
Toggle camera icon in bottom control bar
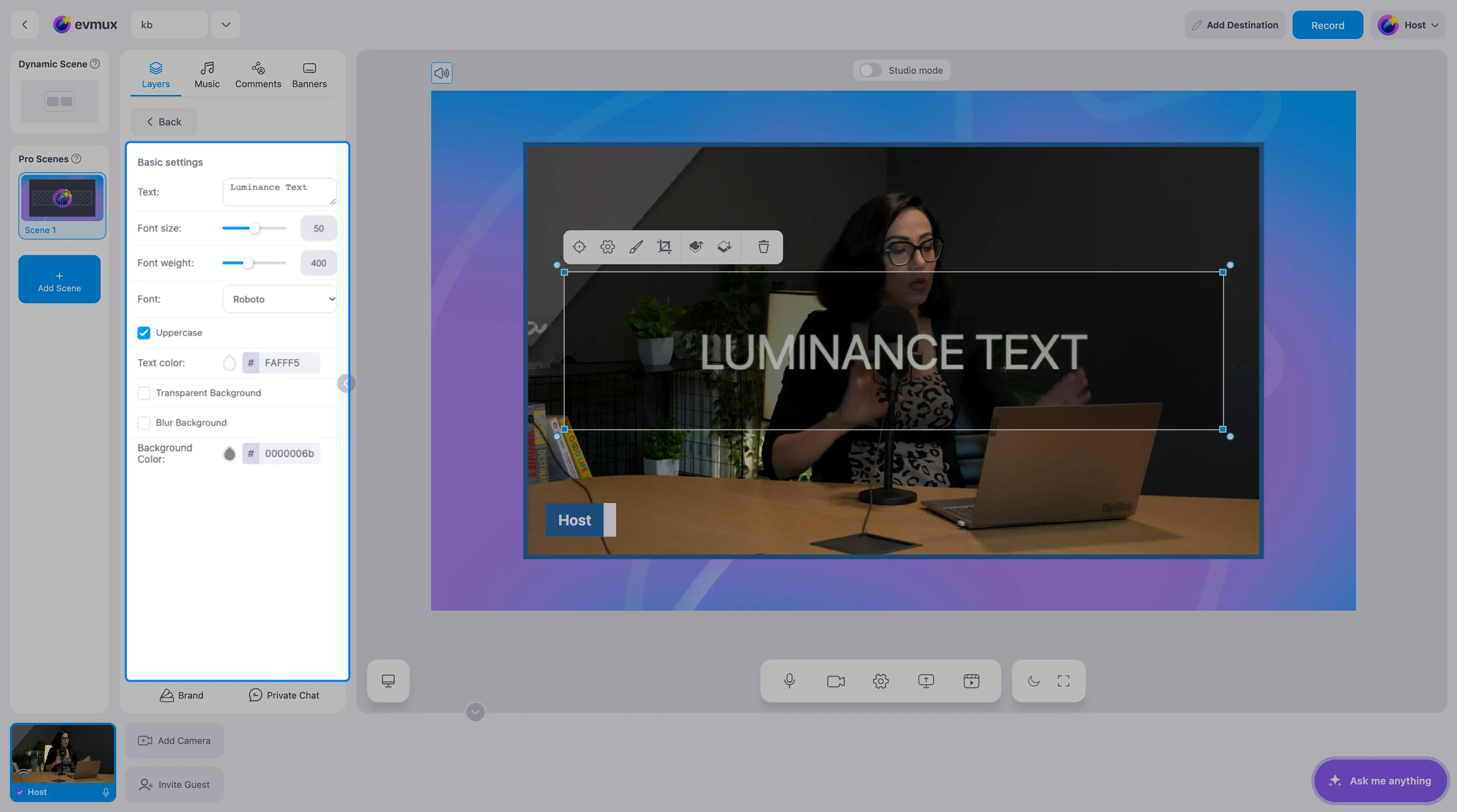tap(836, 681)
